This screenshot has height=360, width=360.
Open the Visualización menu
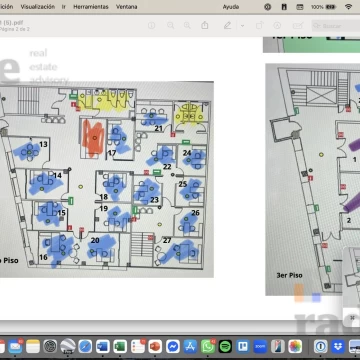point(38,7)
